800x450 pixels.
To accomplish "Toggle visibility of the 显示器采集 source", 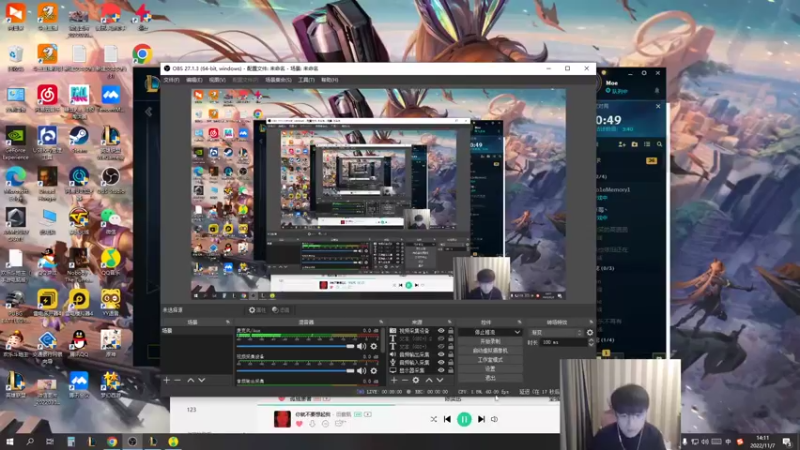I will pyautogui.click(x=441, y=370).
